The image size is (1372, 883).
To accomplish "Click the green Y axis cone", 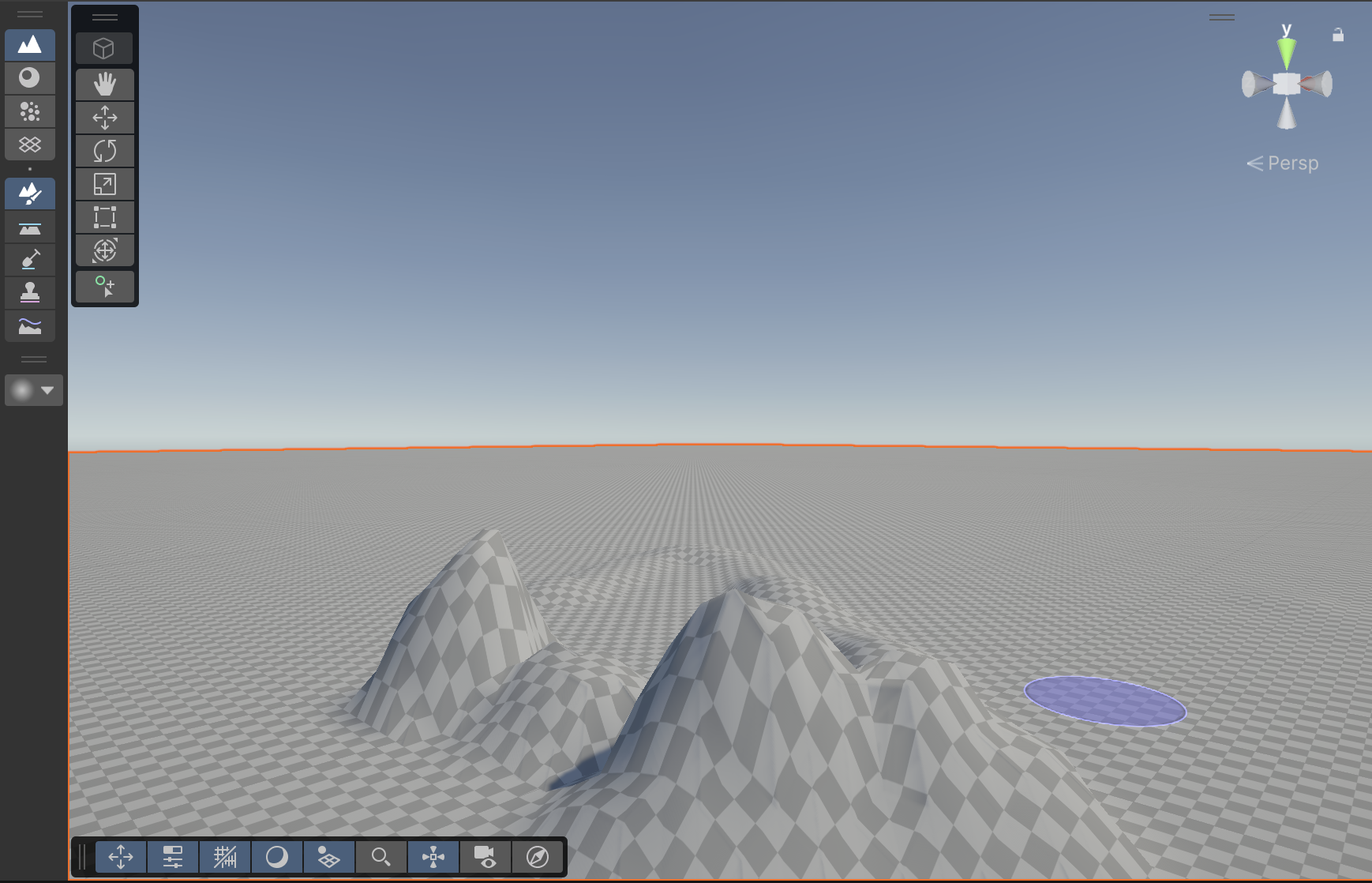I will click(x=1287, y=54).
